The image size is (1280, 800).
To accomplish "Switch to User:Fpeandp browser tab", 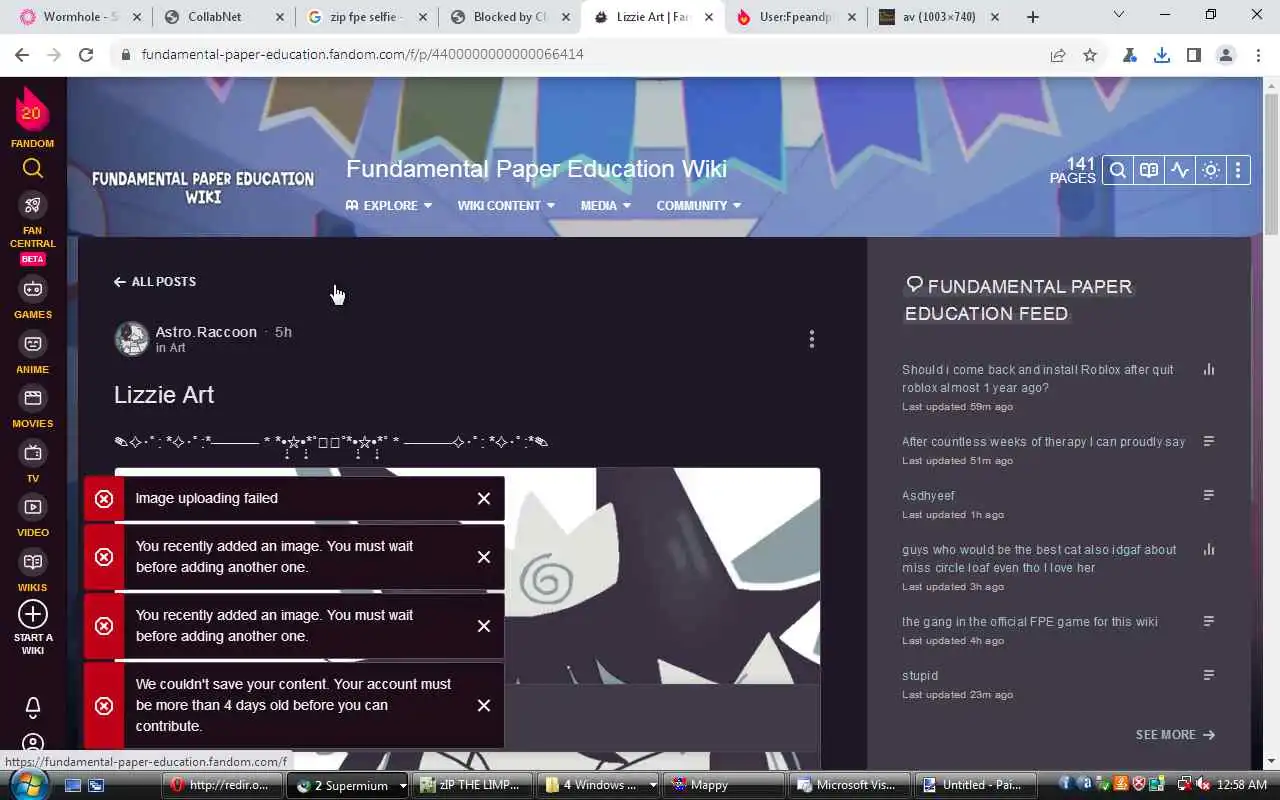I will click(797, 17).
